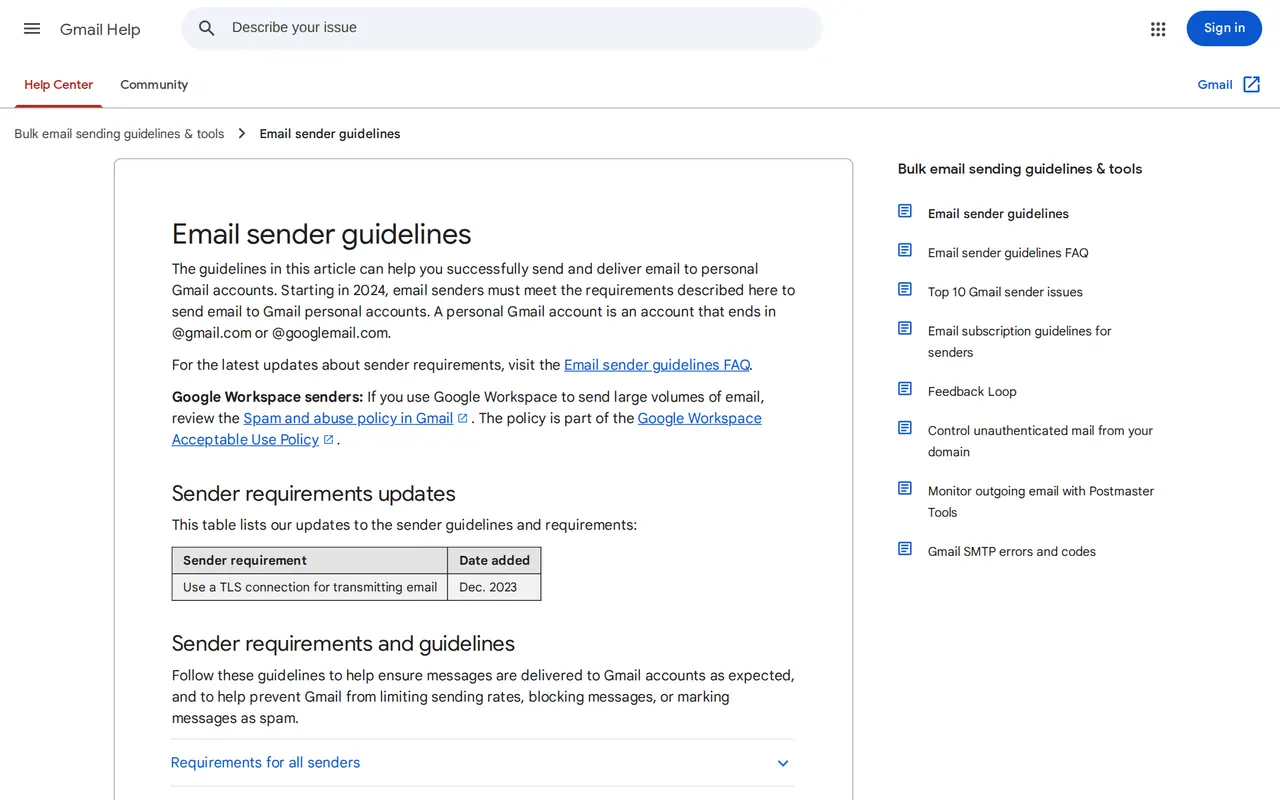The width and height of the screenshot is (1280, 800).
Task: Click the Gmail Help title
Action: coord(100,29)
